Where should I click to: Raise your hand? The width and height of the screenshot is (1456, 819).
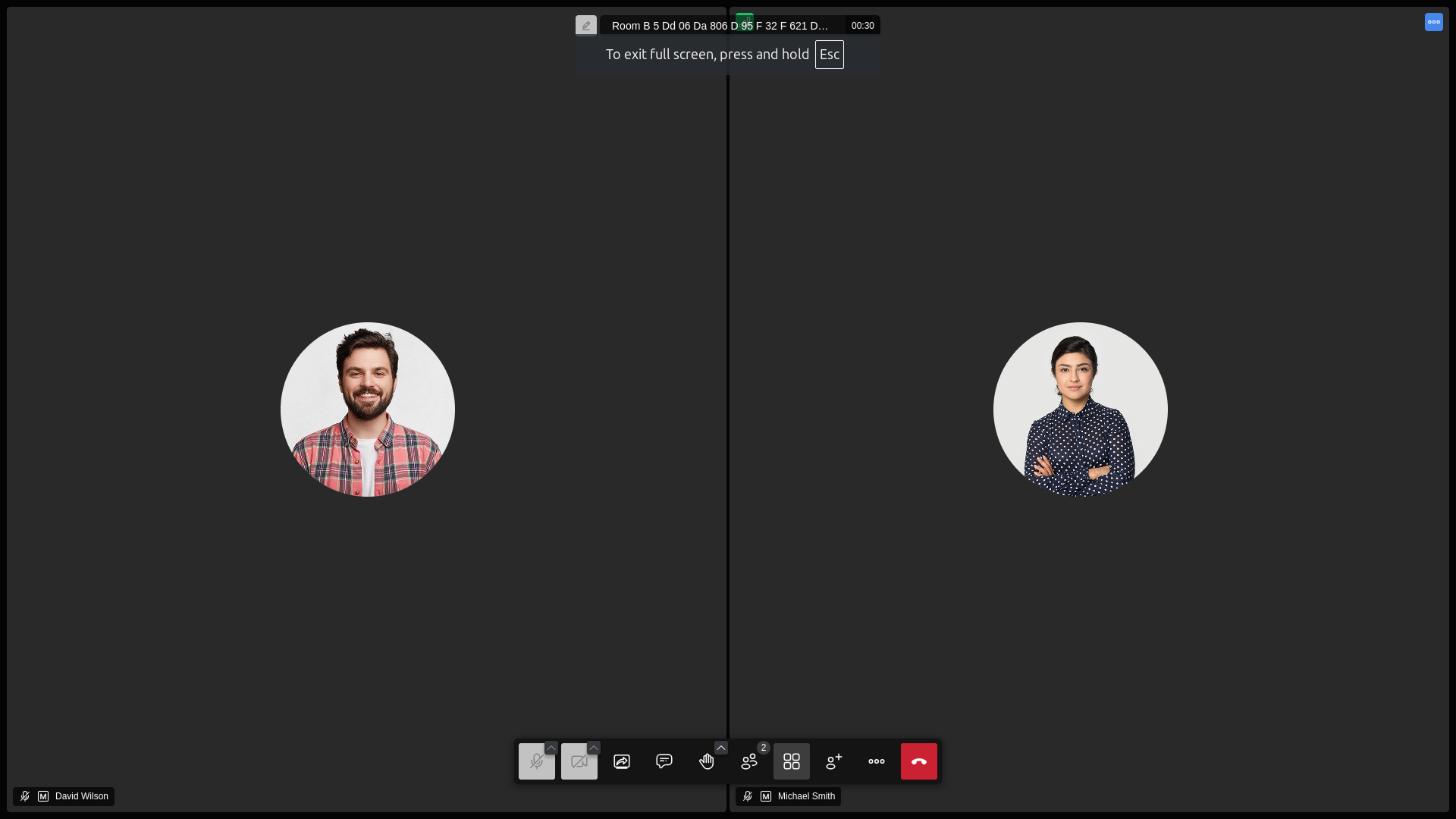pyautogui.click(x=706, y=761)
